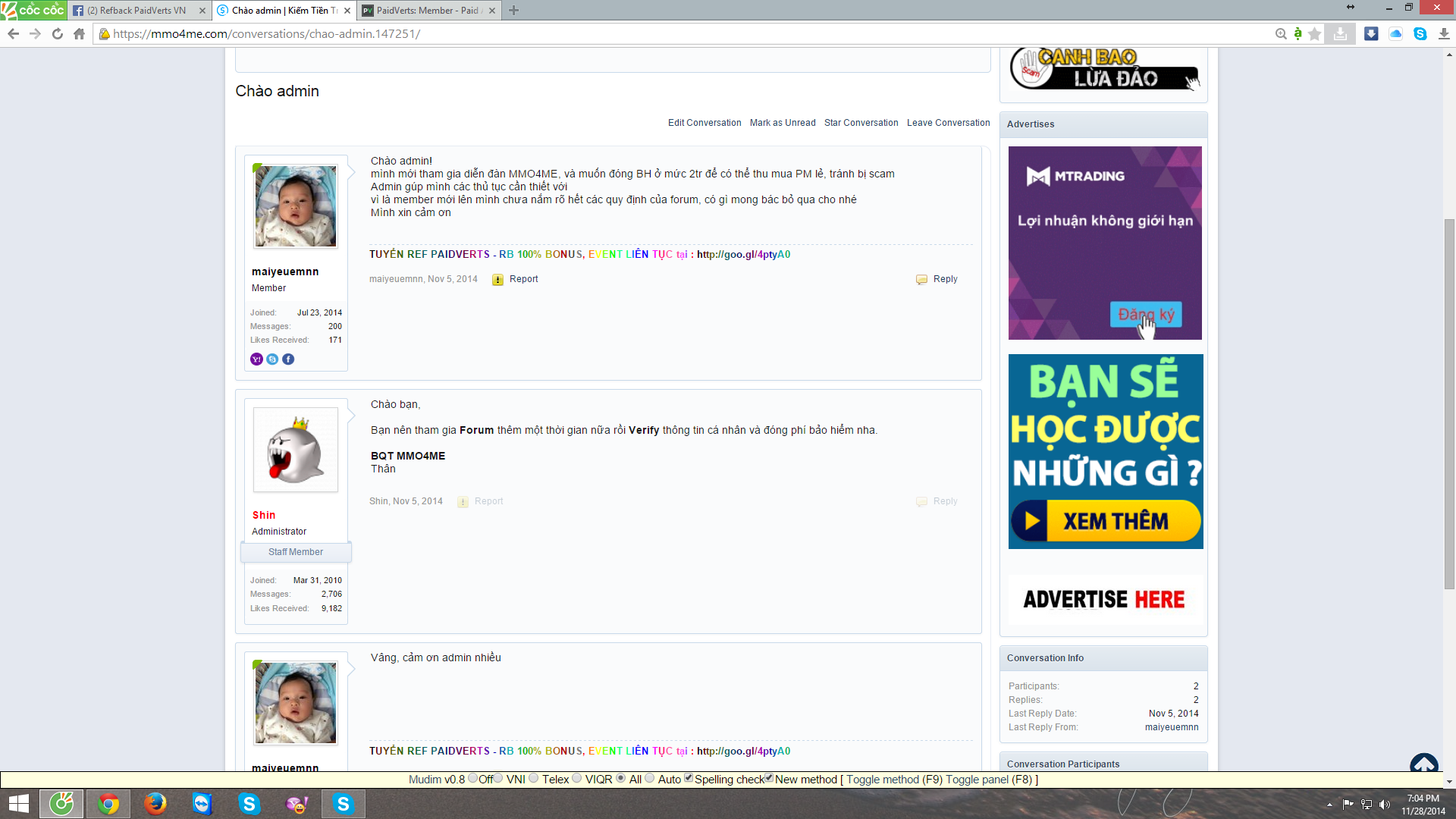Reload the page with the refresh icon
The width and height of the screenshot is (1456, 819).
57,33
